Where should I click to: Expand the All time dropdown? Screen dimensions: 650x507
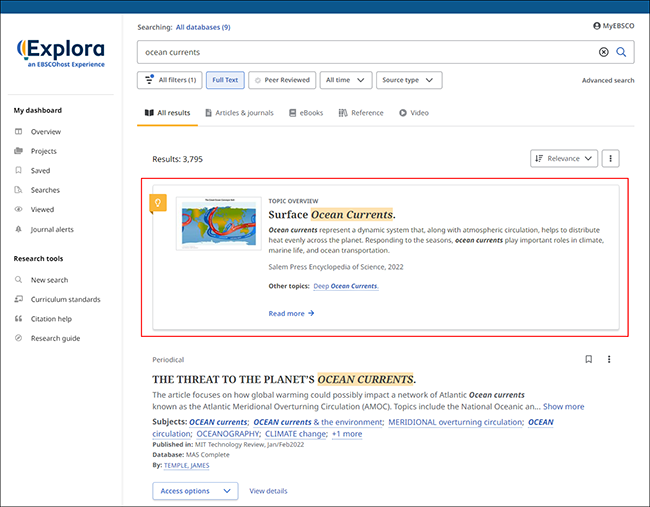(346, 80)
